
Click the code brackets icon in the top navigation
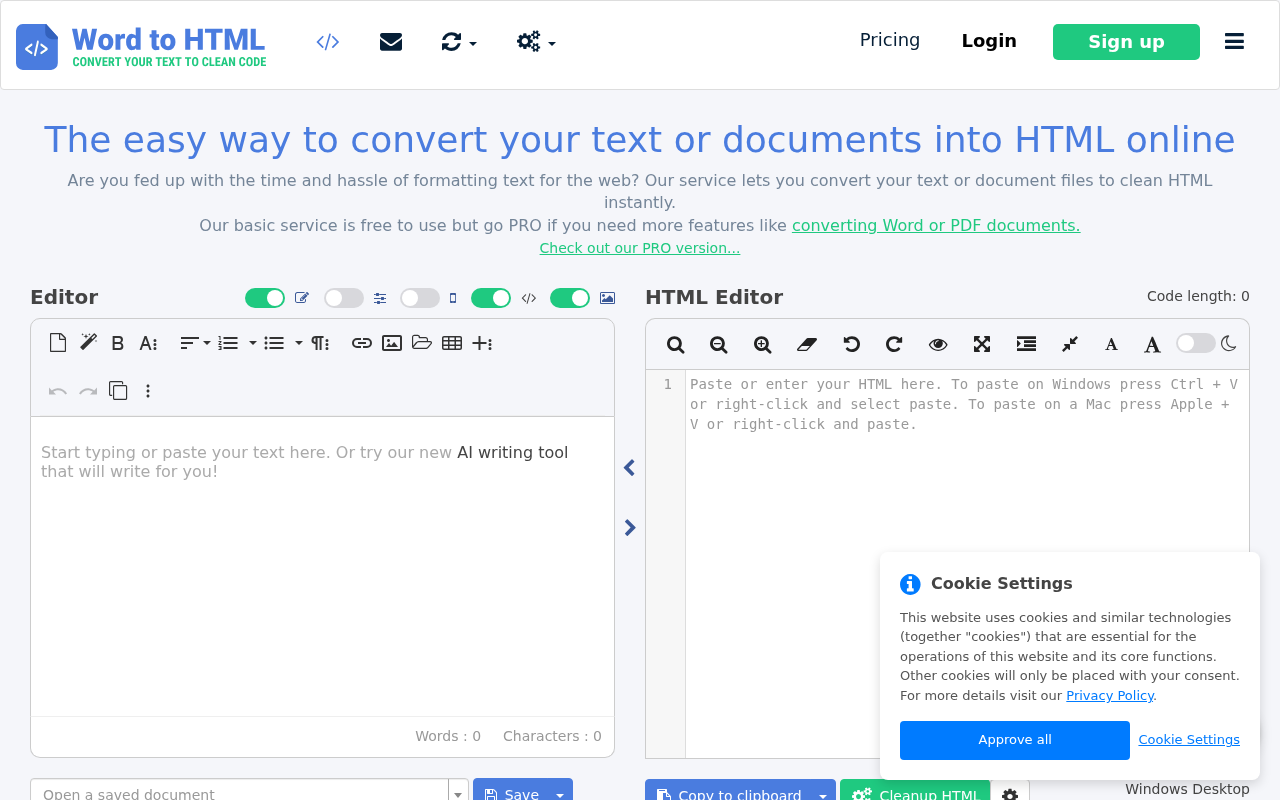328,42
